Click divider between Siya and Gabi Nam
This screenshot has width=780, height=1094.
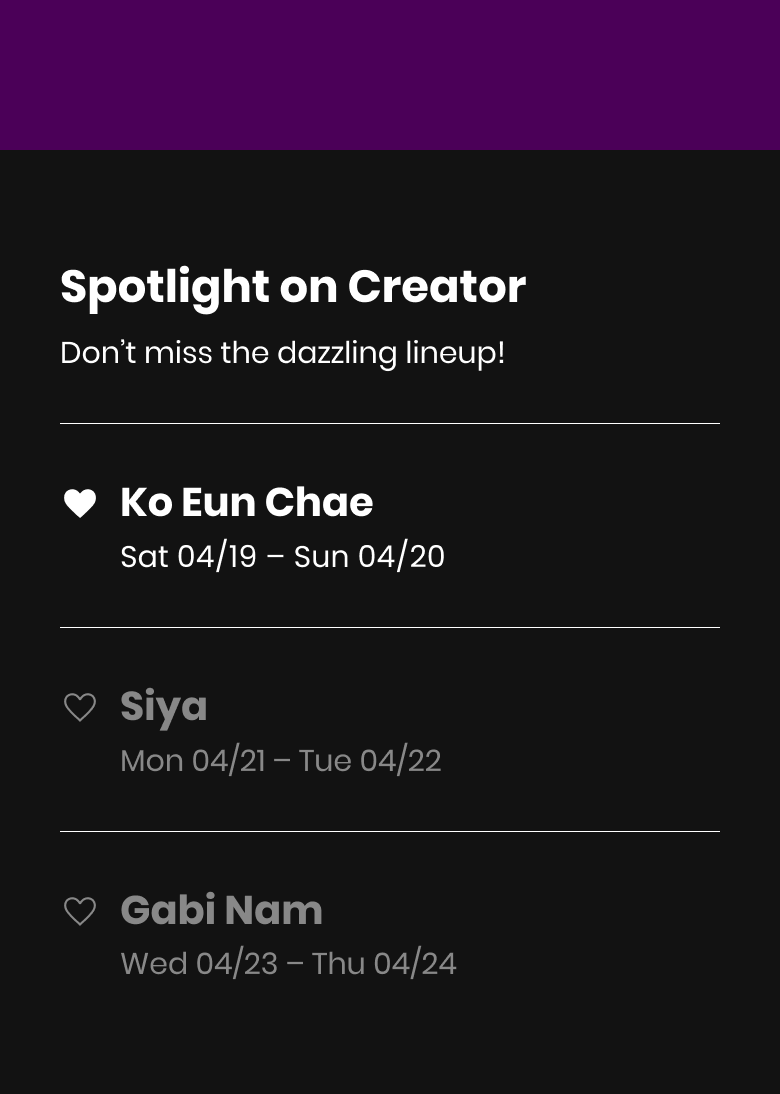(x=390, y=831)
